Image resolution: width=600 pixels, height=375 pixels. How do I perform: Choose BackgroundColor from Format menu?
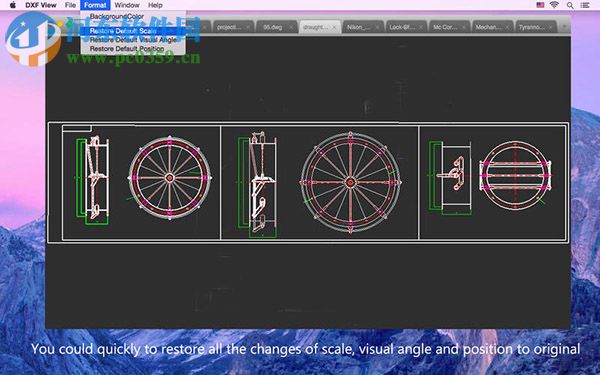coord(133,16)
